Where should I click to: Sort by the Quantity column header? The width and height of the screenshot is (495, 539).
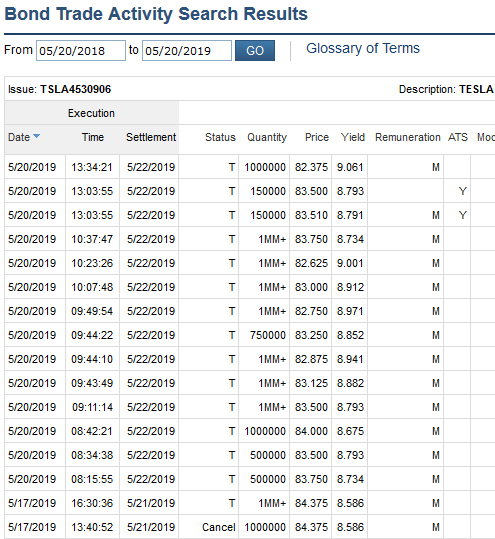267,137
